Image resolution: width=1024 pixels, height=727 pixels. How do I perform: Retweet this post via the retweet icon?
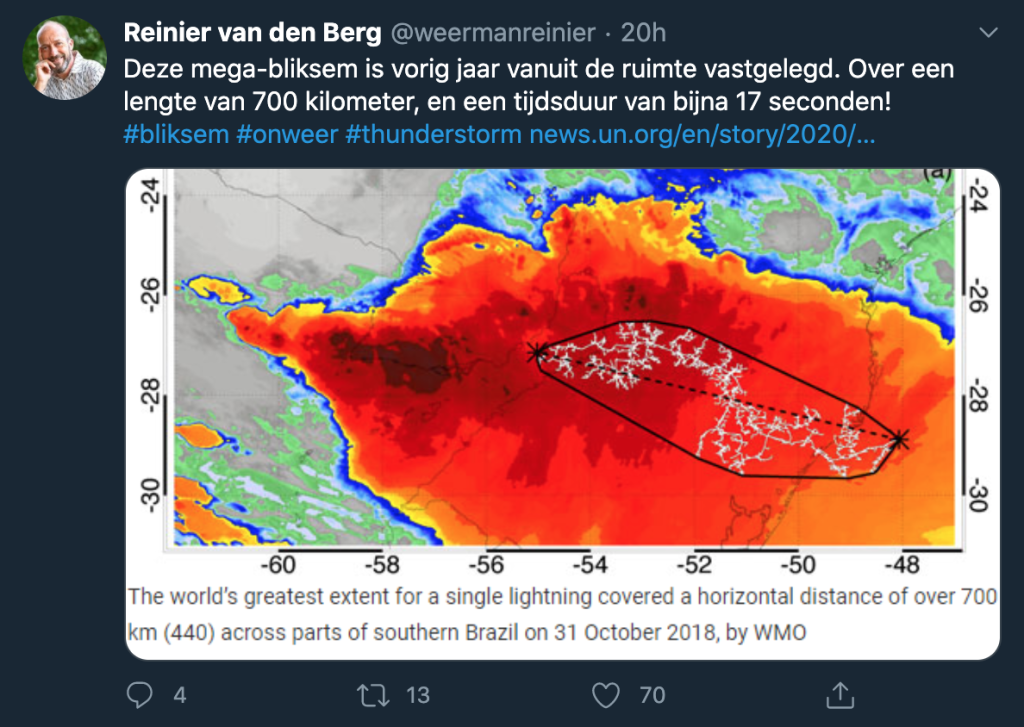373,695
